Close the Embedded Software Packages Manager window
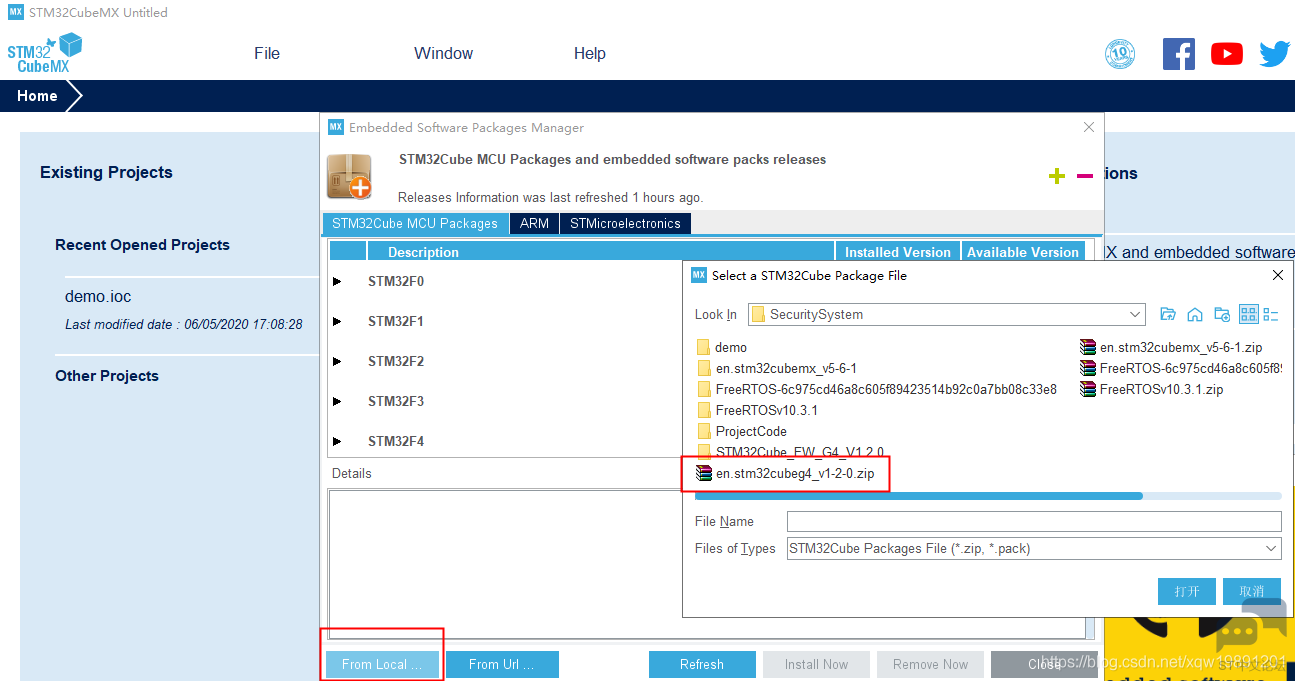Viewport: 1295px width, 681px height. tap(1089, 127)
